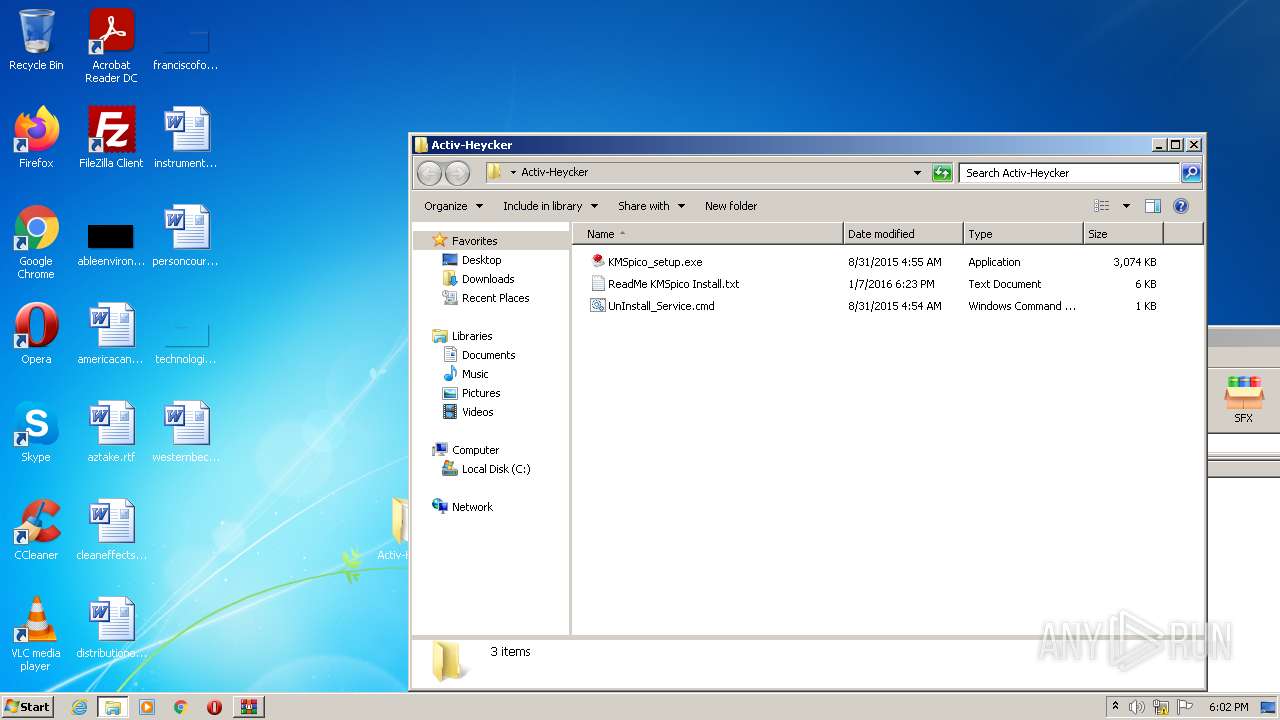Open Pictures library in navigation pane
Image resolution: width=1280 pixels, height=720 pixels.
[x=481, y=393]
